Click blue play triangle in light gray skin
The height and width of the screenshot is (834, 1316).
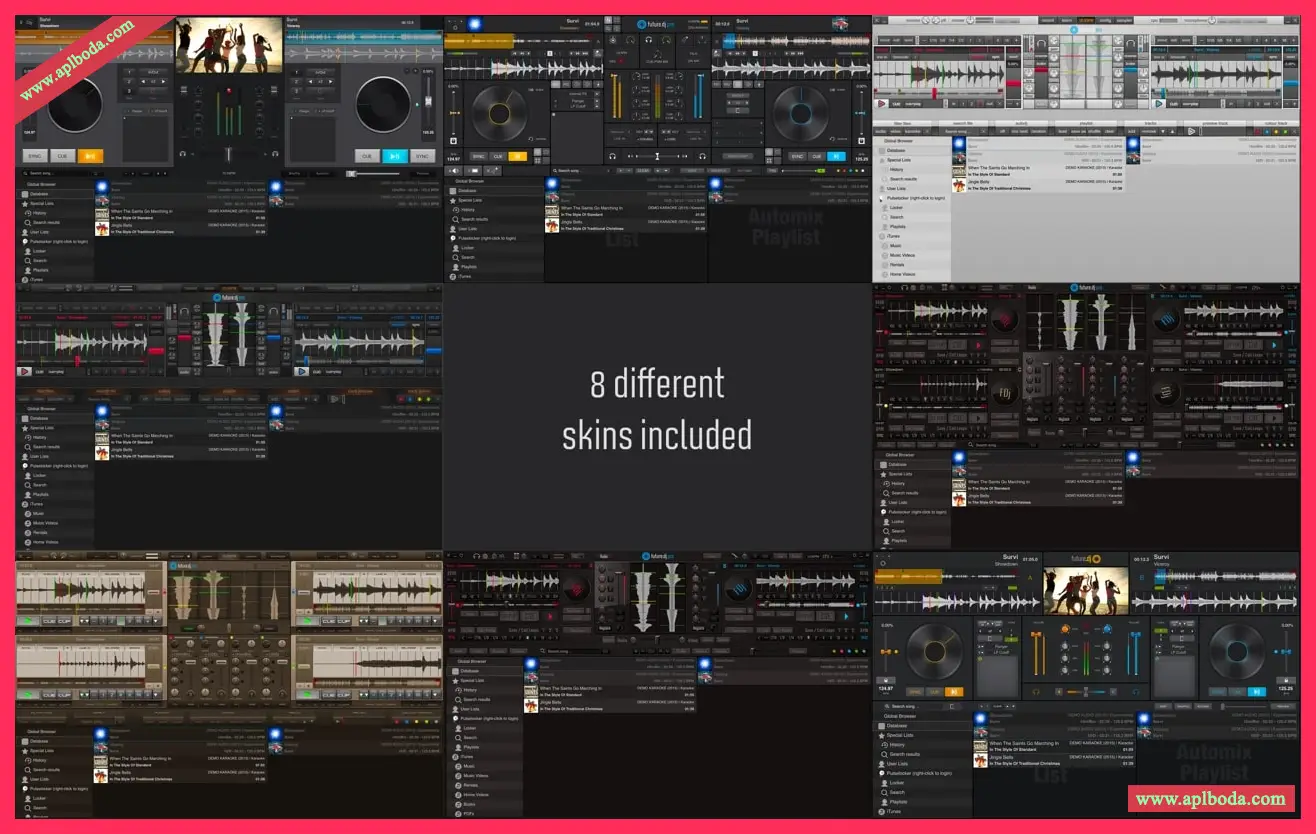[1160, 103]
